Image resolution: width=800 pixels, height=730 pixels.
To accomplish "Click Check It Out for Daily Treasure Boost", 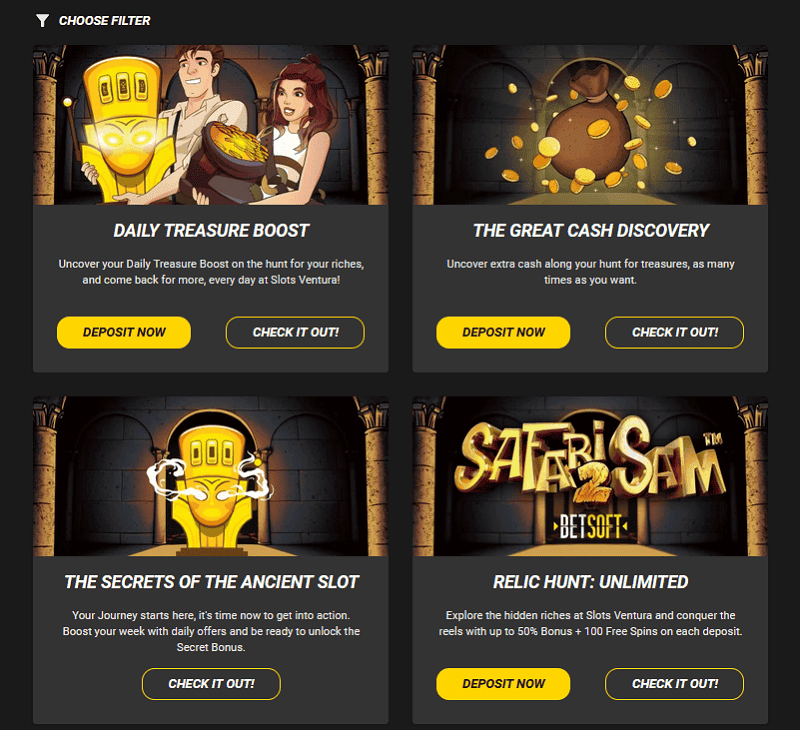I will pyautogui.click(x=295, y=333).
